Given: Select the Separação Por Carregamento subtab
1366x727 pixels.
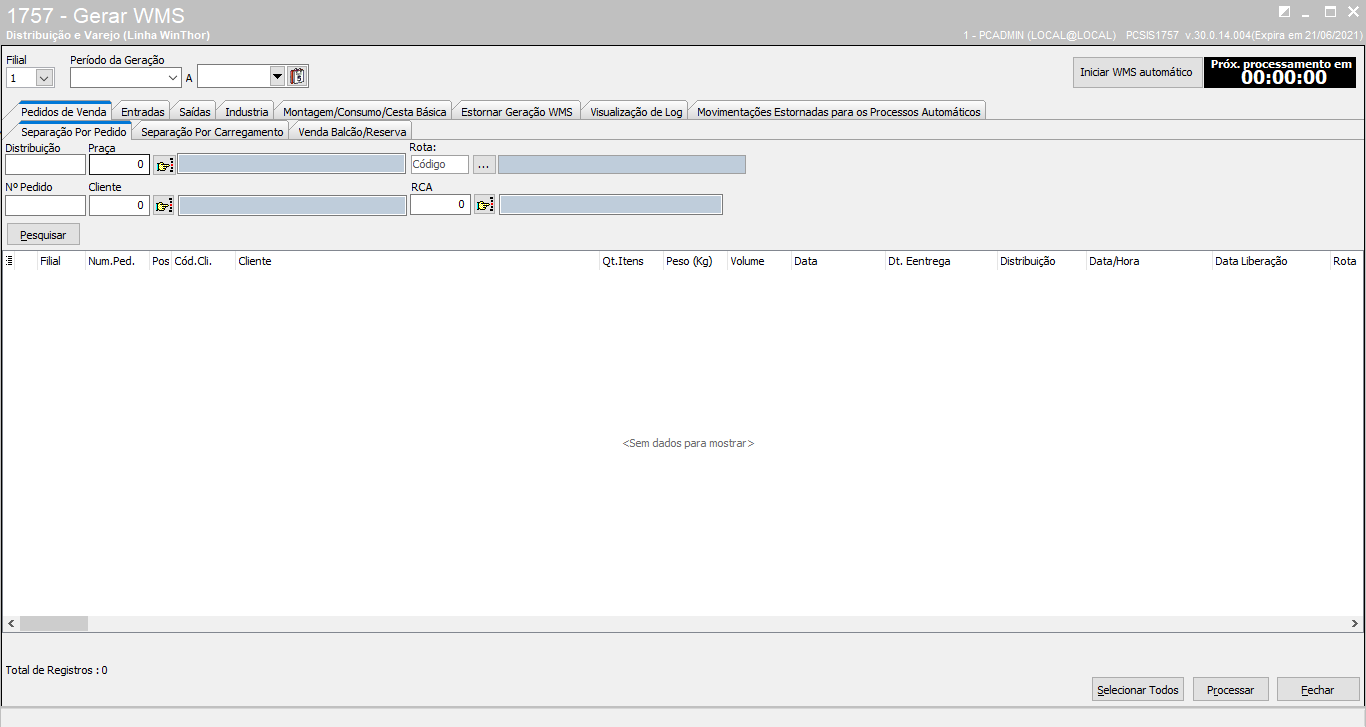Looking at the screenshot, I should click(212, 132).
